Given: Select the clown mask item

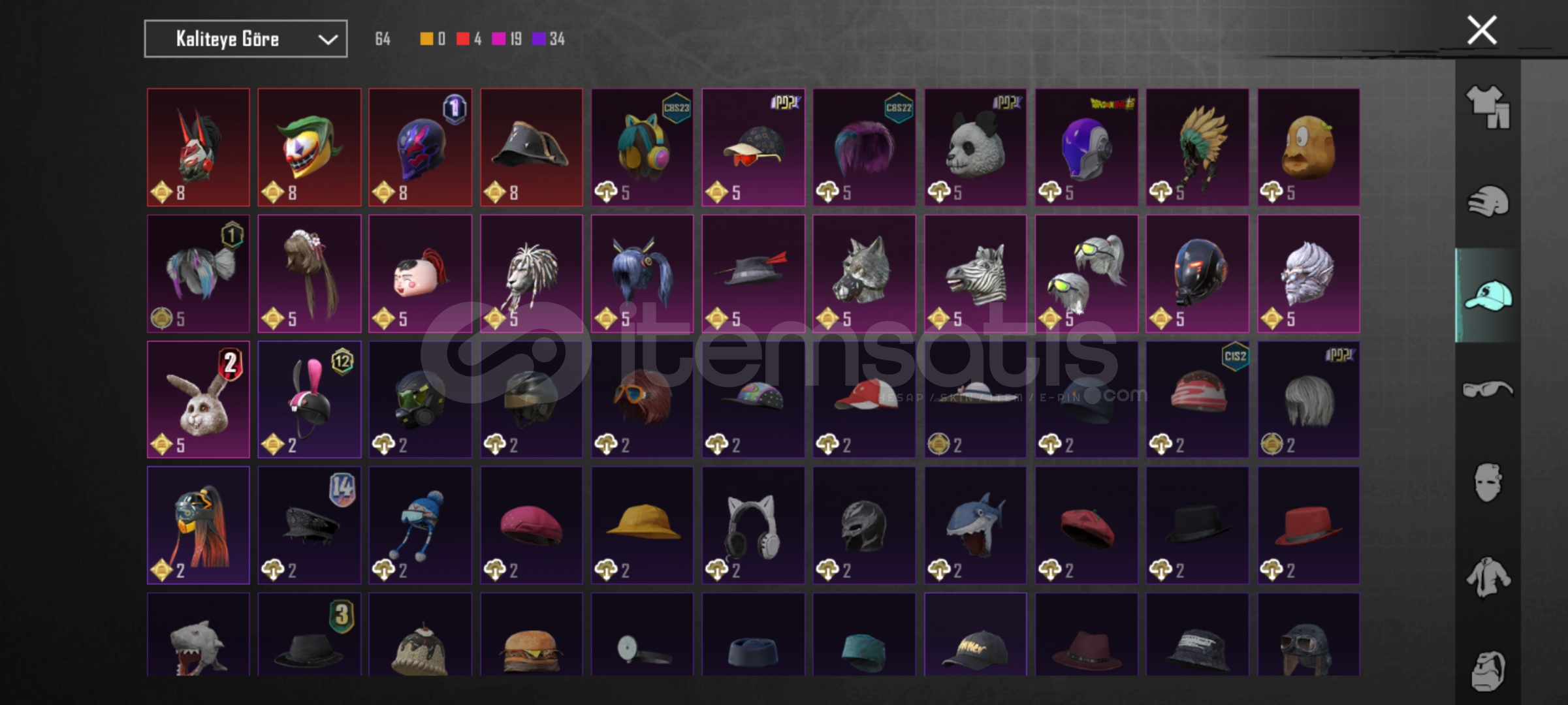Looking at the screenshot, I should tap(309, 148).
